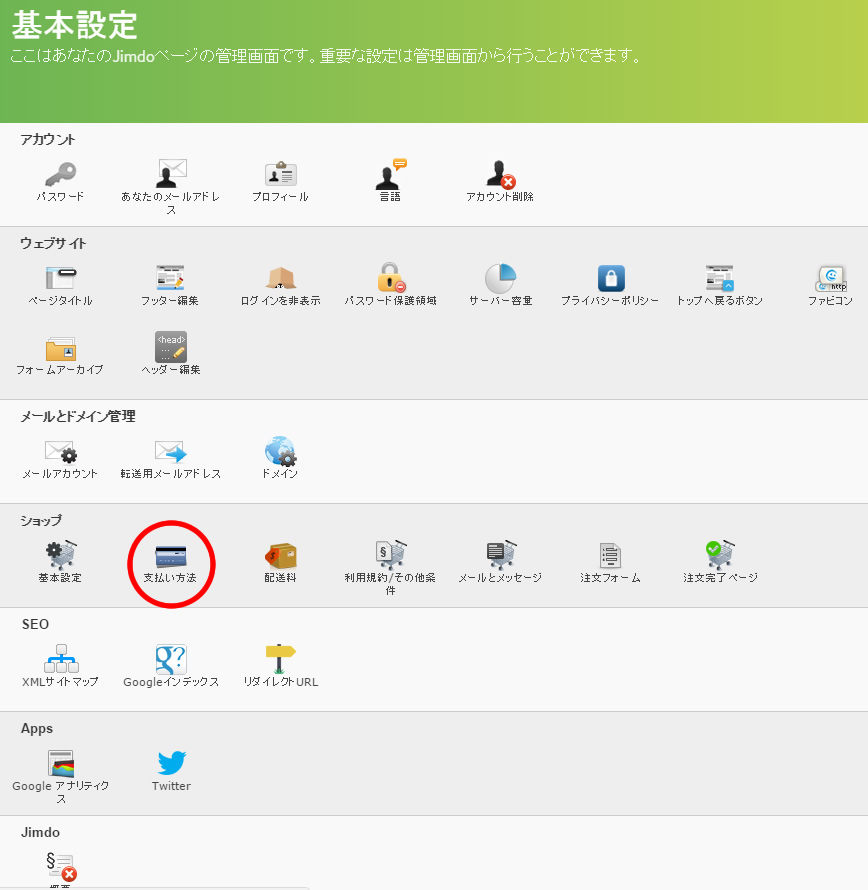Open shop 基本設定 cart gear icon

pos(61,555)
